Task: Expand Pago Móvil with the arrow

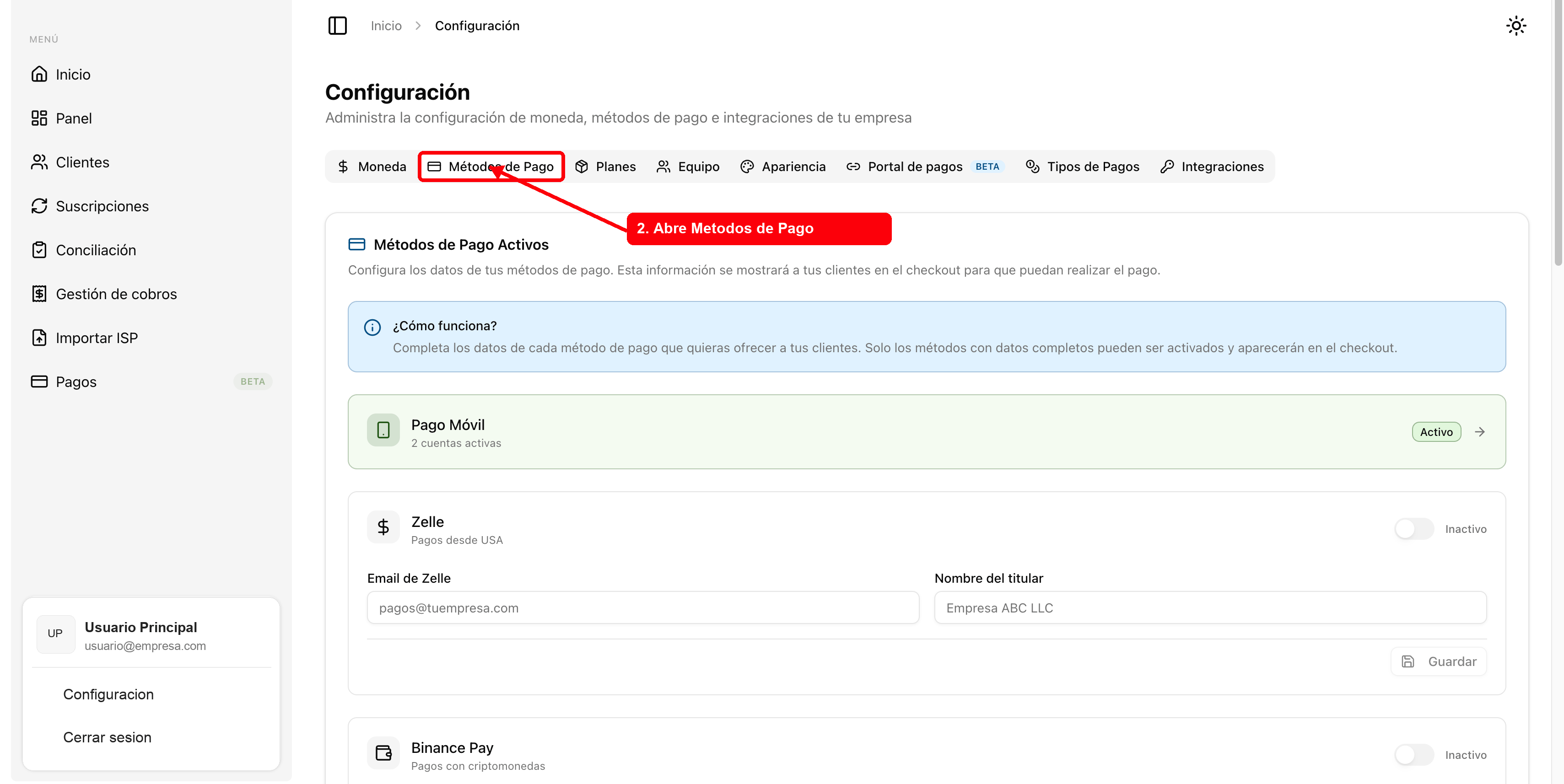Action: click(x=1480, y=431)
